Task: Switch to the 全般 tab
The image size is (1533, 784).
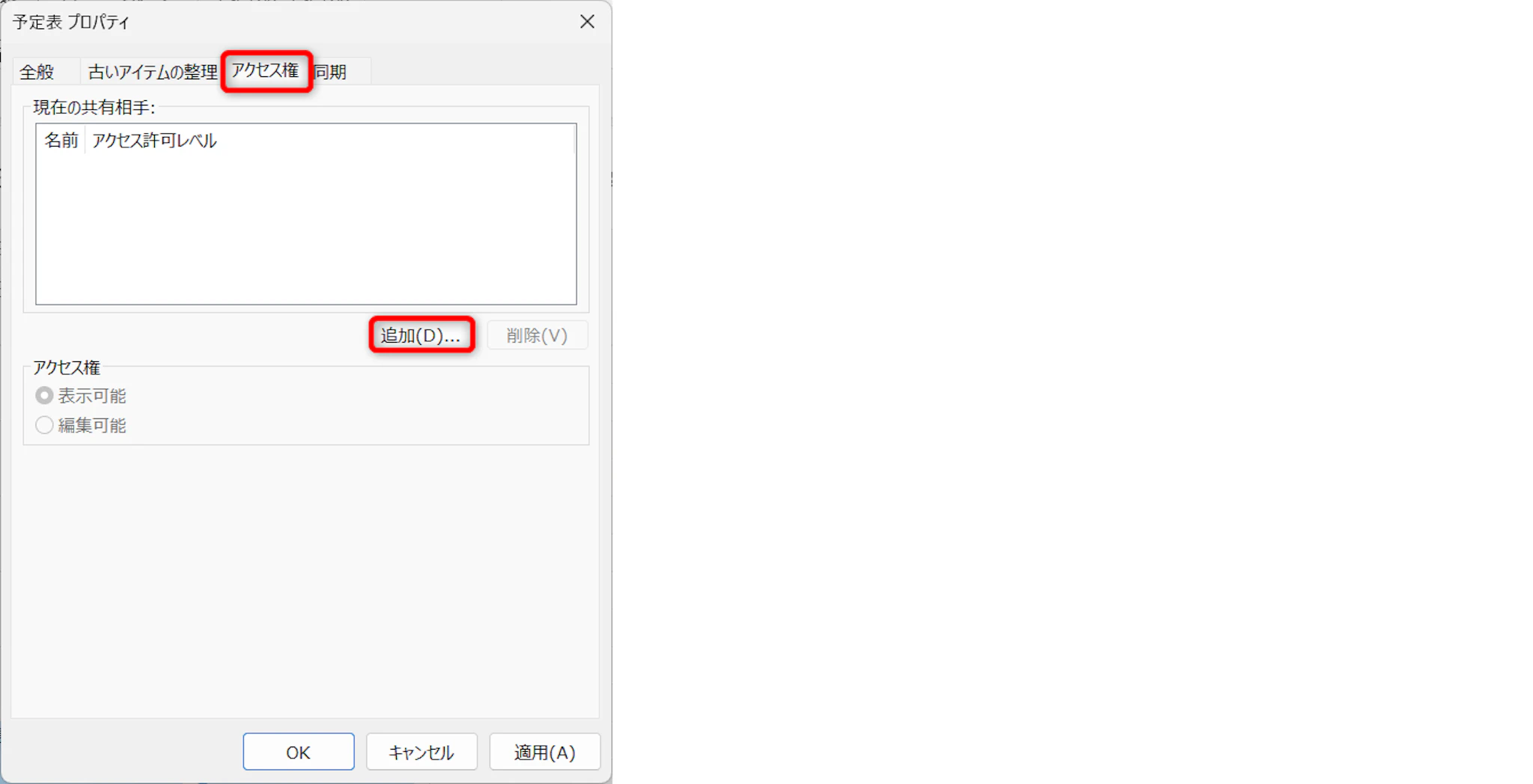Action: (x=37, y=72)
